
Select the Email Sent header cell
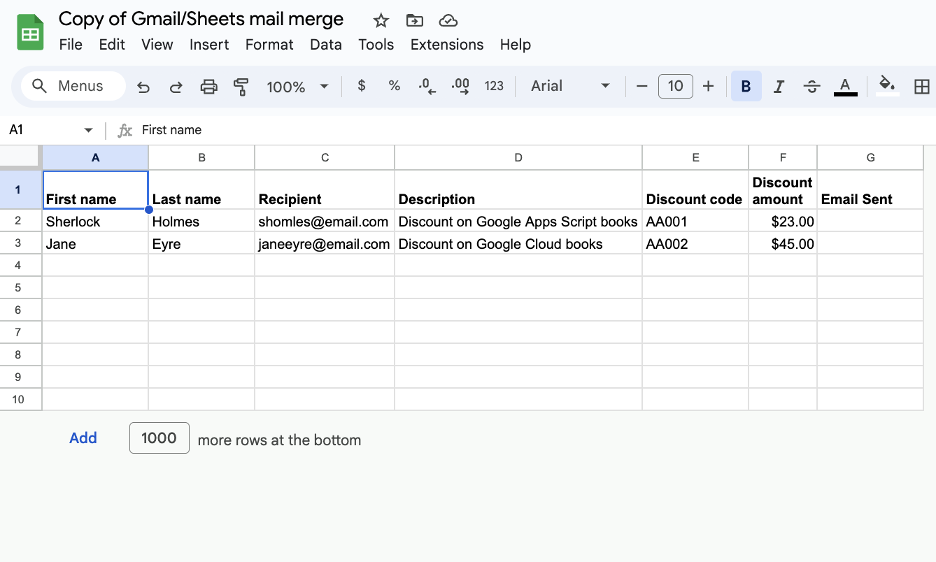tap(870, 190)
